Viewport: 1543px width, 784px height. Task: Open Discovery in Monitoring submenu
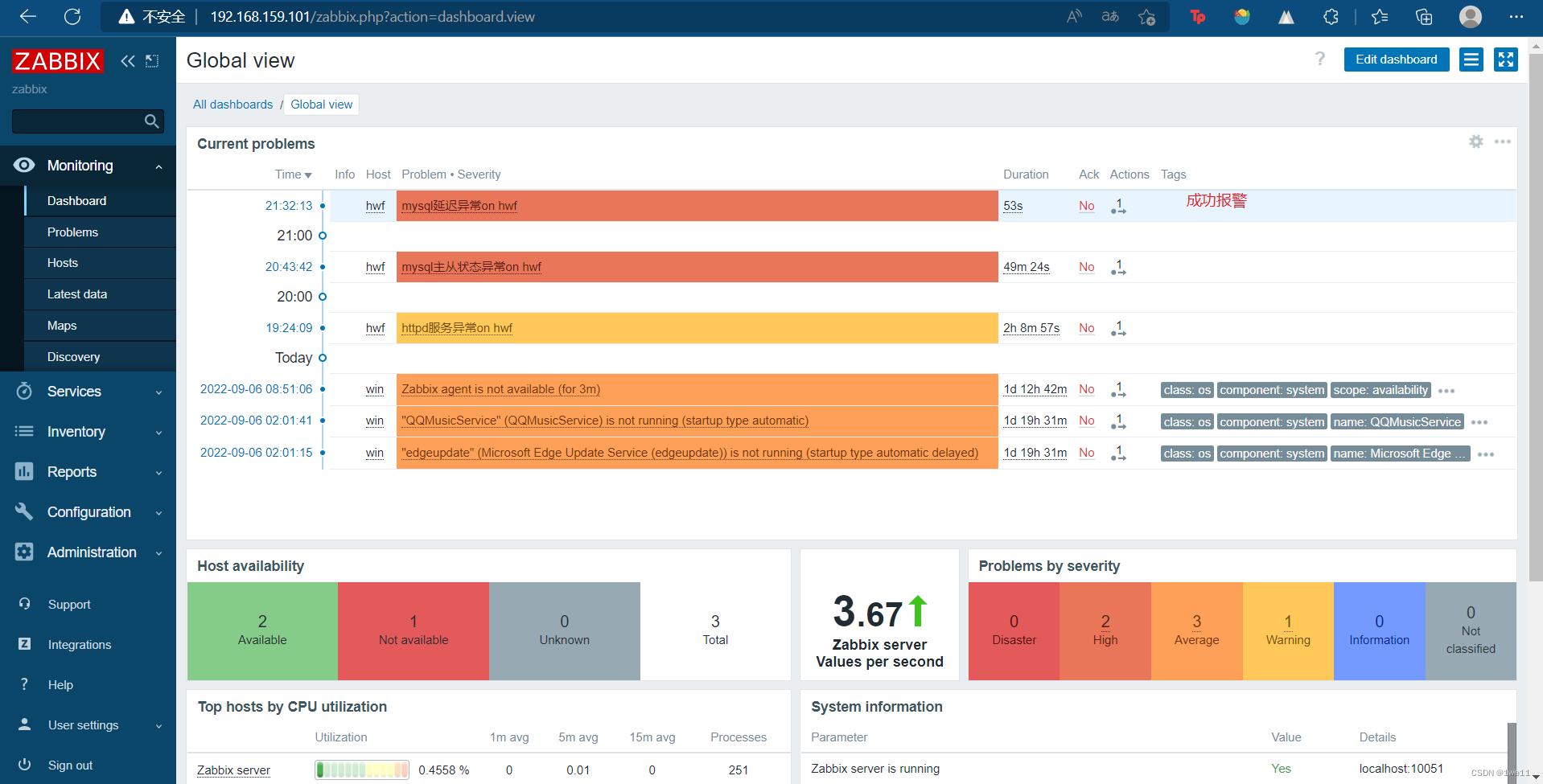coord(101,357)
